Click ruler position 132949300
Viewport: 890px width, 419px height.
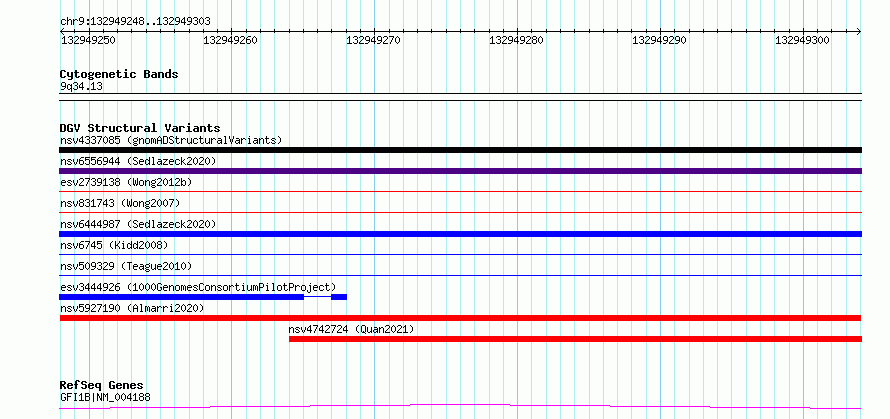coord(802,40)
